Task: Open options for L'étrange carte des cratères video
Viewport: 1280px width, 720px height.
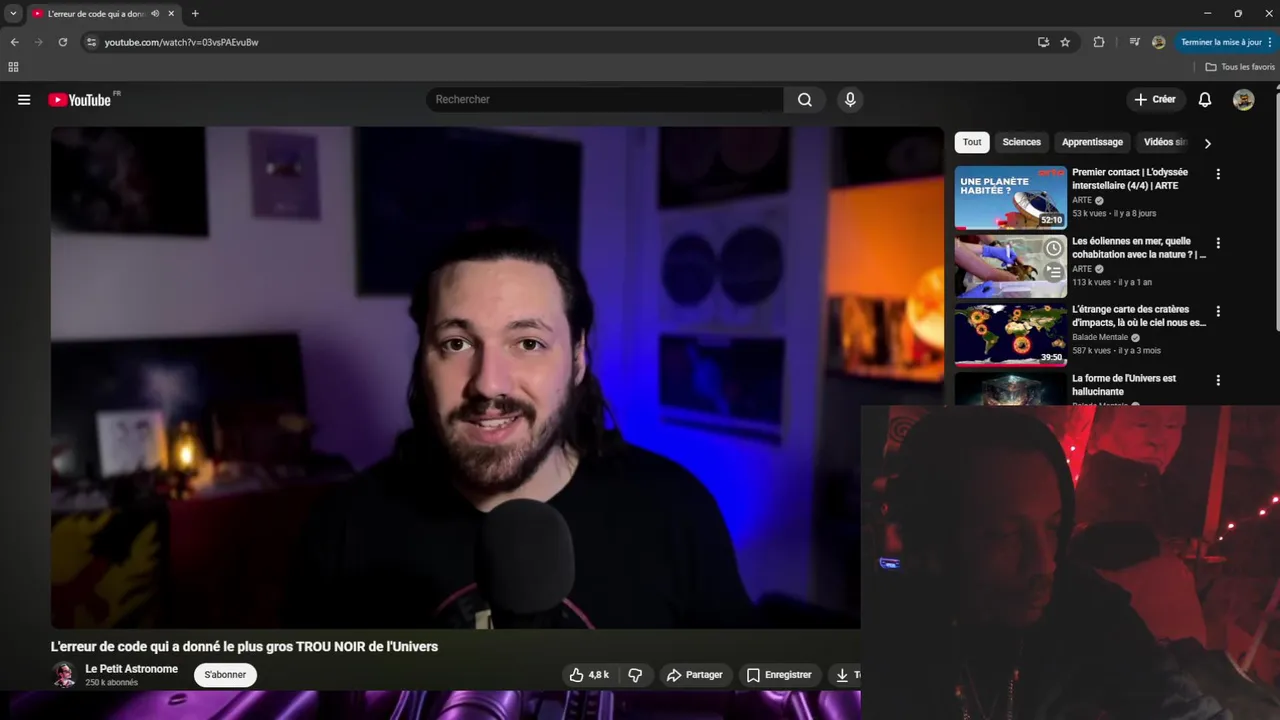Action: (1218, 311)
